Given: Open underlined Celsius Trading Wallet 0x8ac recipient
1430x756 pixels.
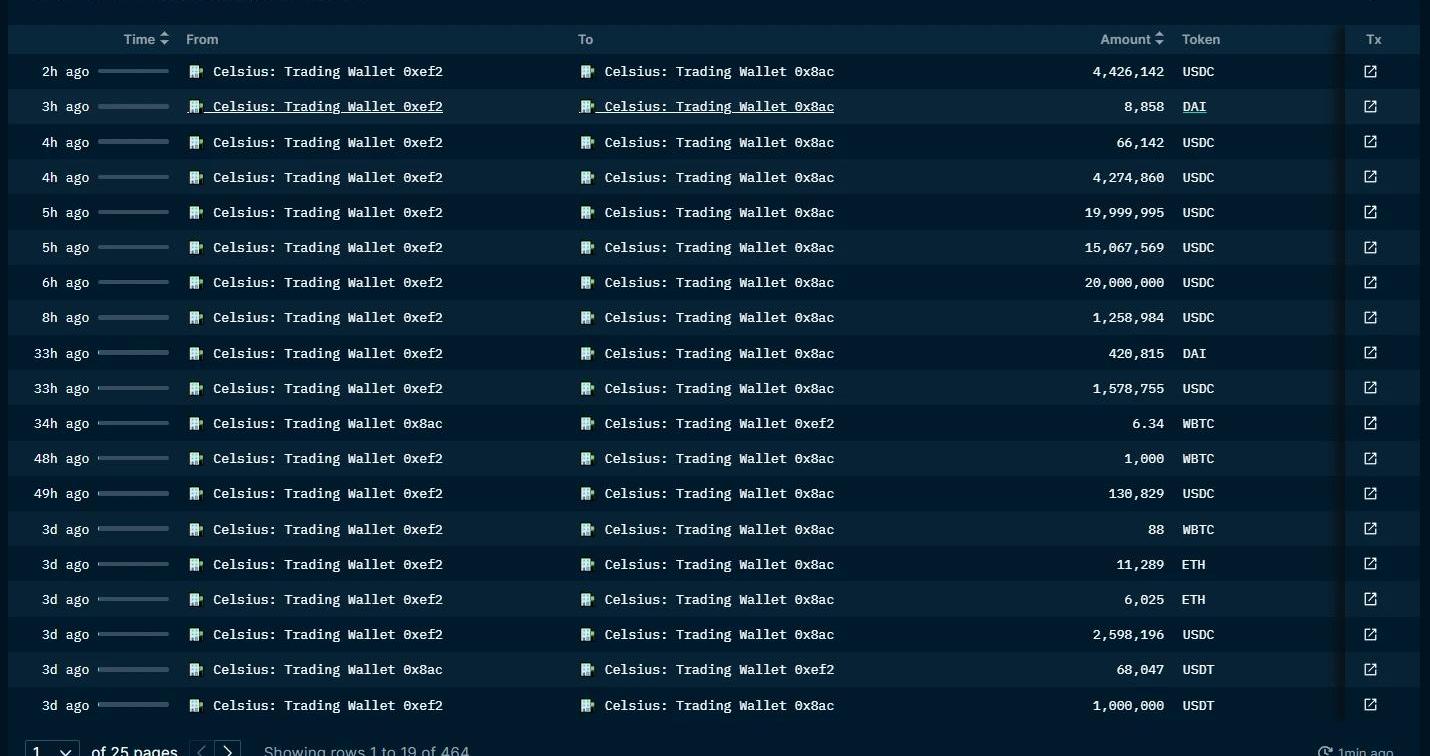Looking at the screenshot, I should [718, 107].
